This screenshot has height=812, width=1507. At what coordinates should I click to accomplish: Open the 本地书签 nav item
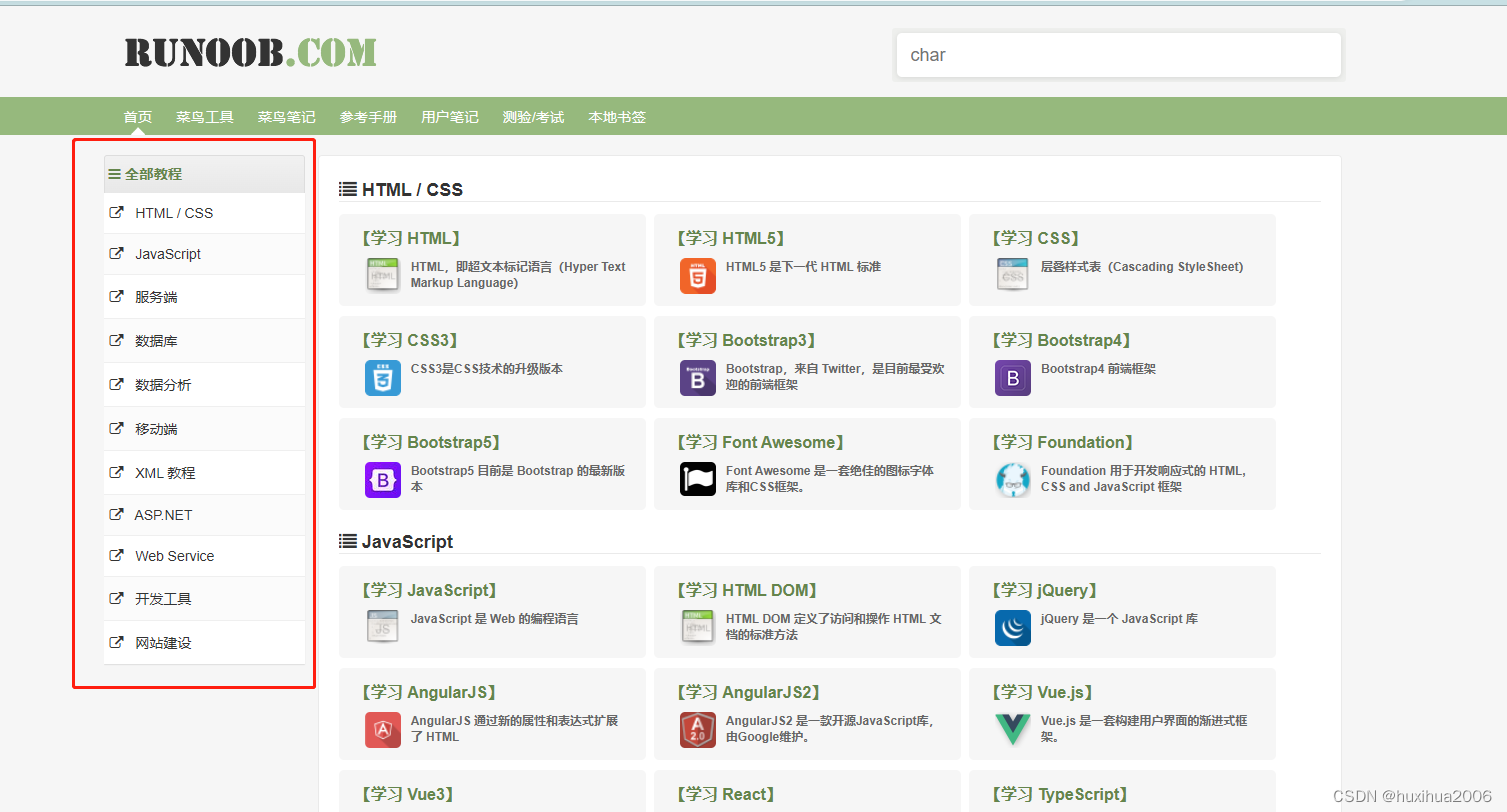click(617, 117)
